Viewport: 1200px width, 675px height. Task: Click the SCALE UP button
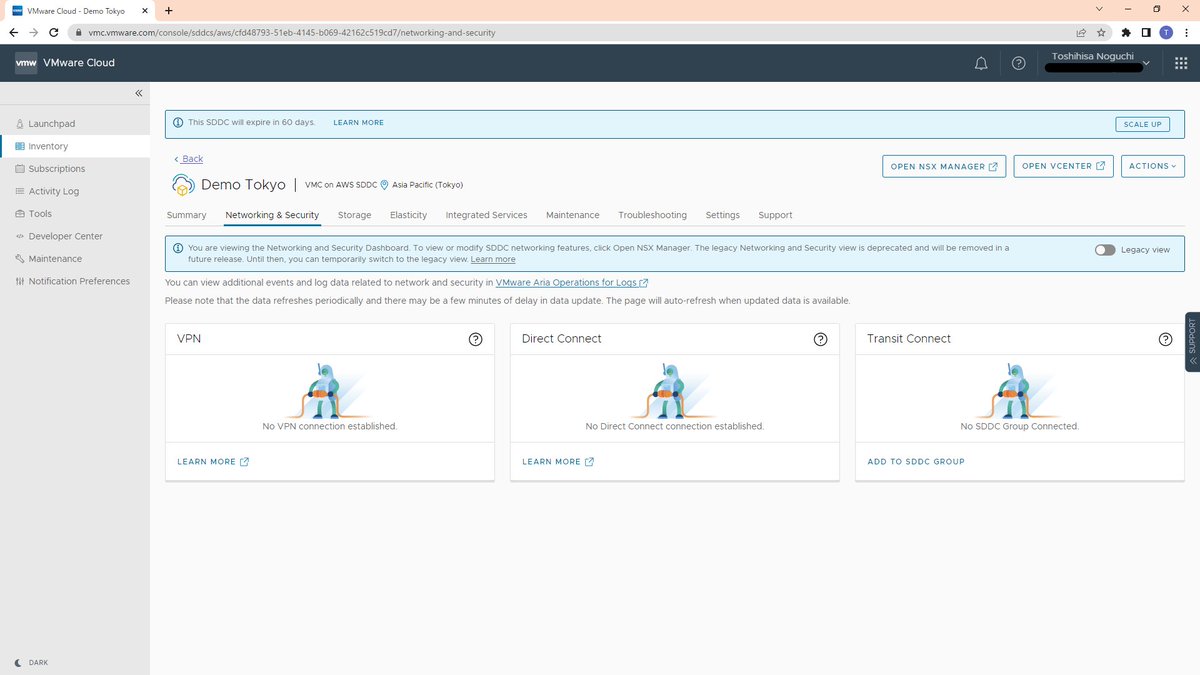[1142, 124]
